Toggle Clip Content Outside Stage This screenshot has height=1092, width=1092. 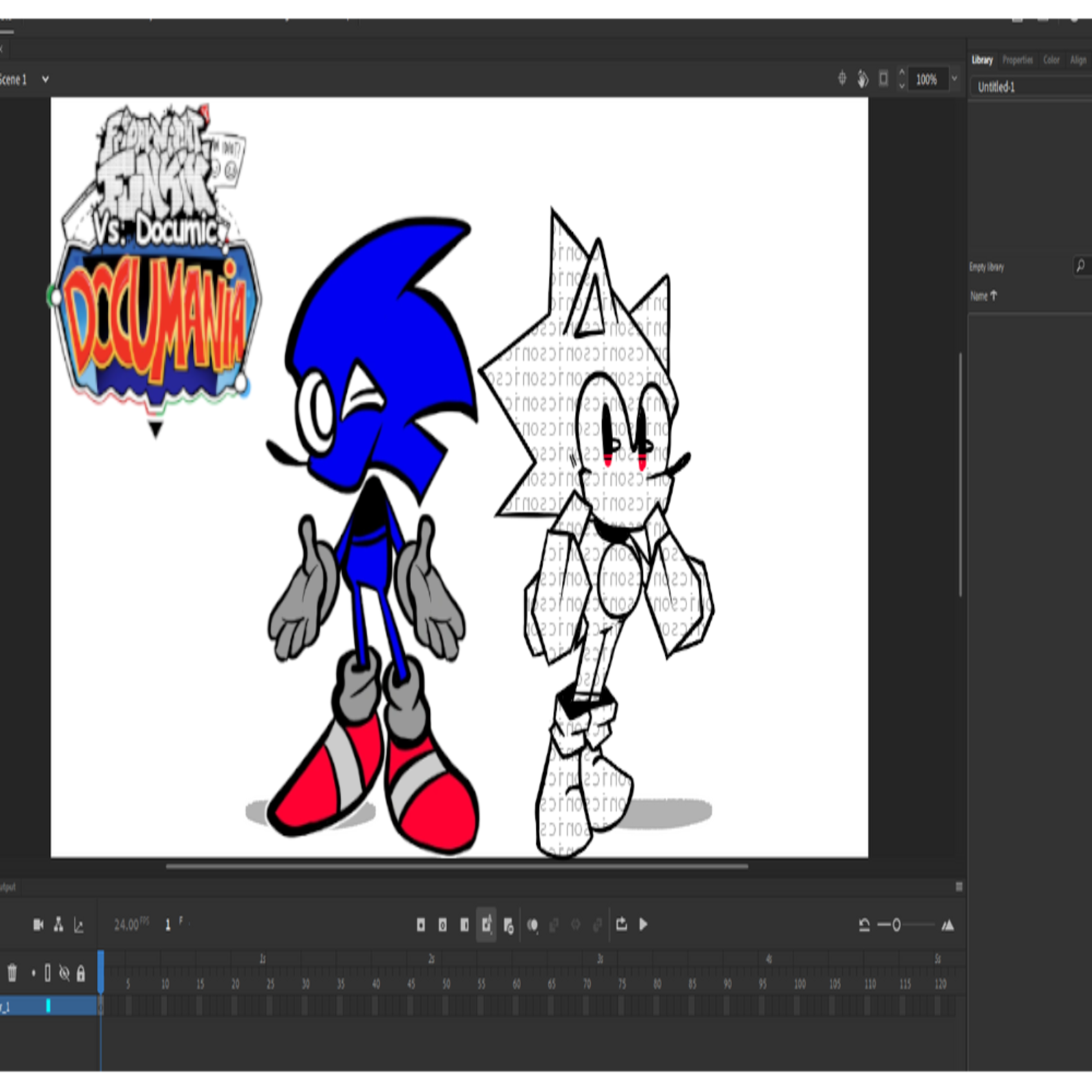click(883, 79)
